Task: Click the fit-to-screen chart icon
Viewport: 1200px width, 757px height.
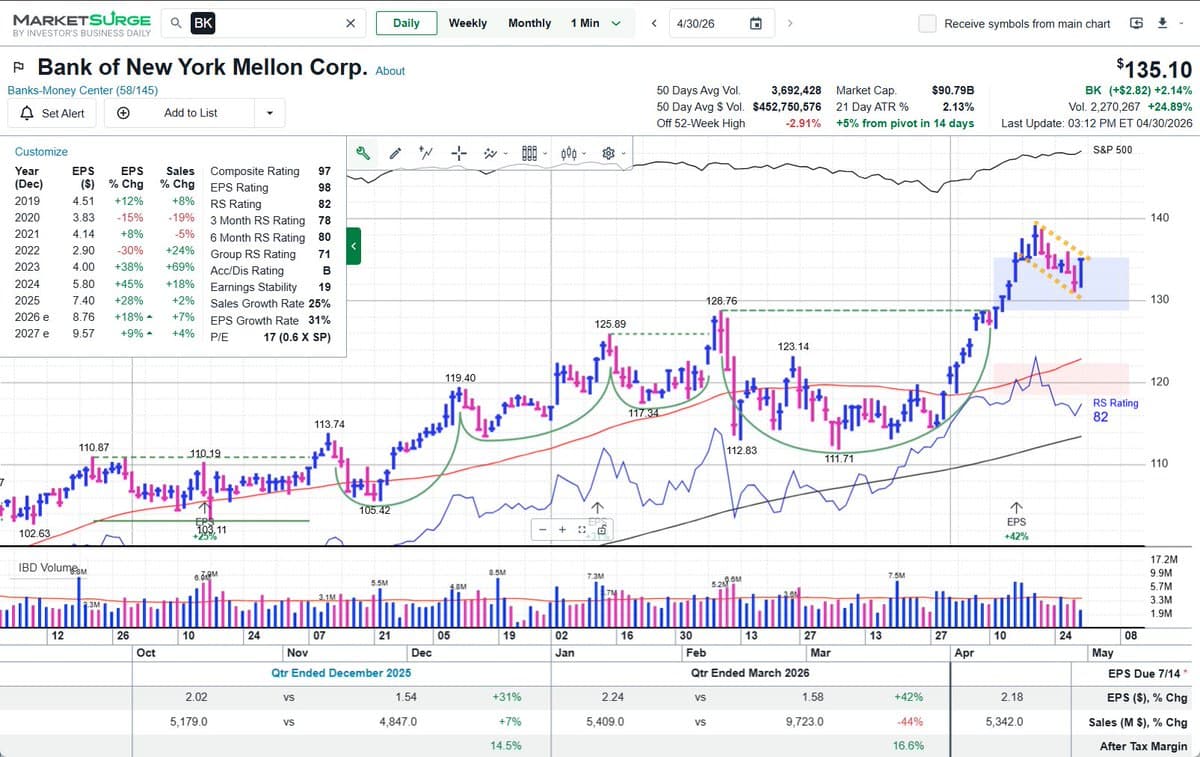Action: click(x=581, y=529)
